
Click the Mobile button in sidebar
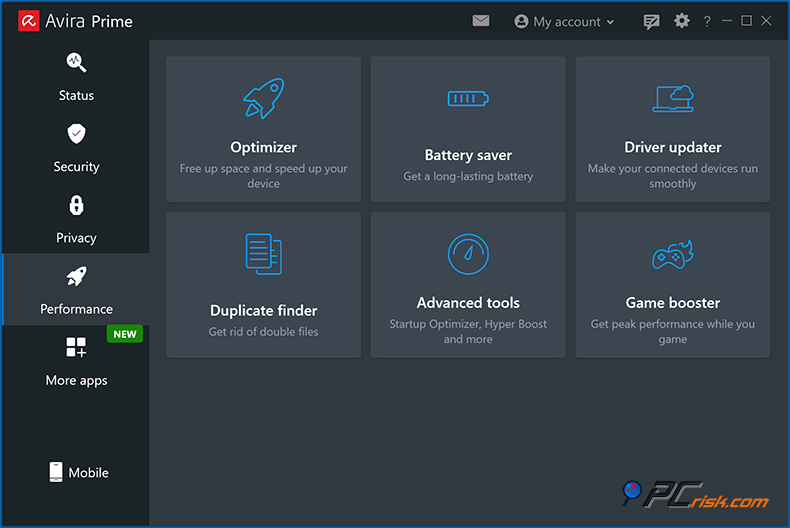78,472
